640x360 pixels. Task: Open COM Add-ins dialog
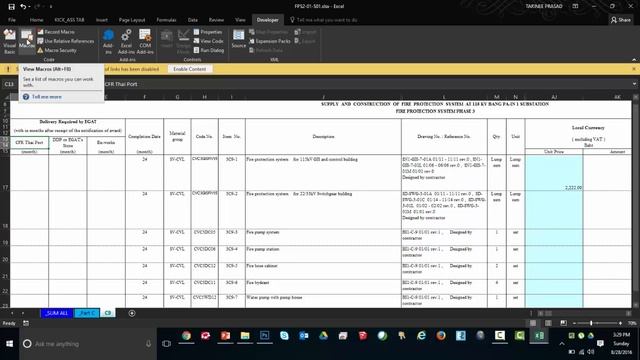point(145,42)
